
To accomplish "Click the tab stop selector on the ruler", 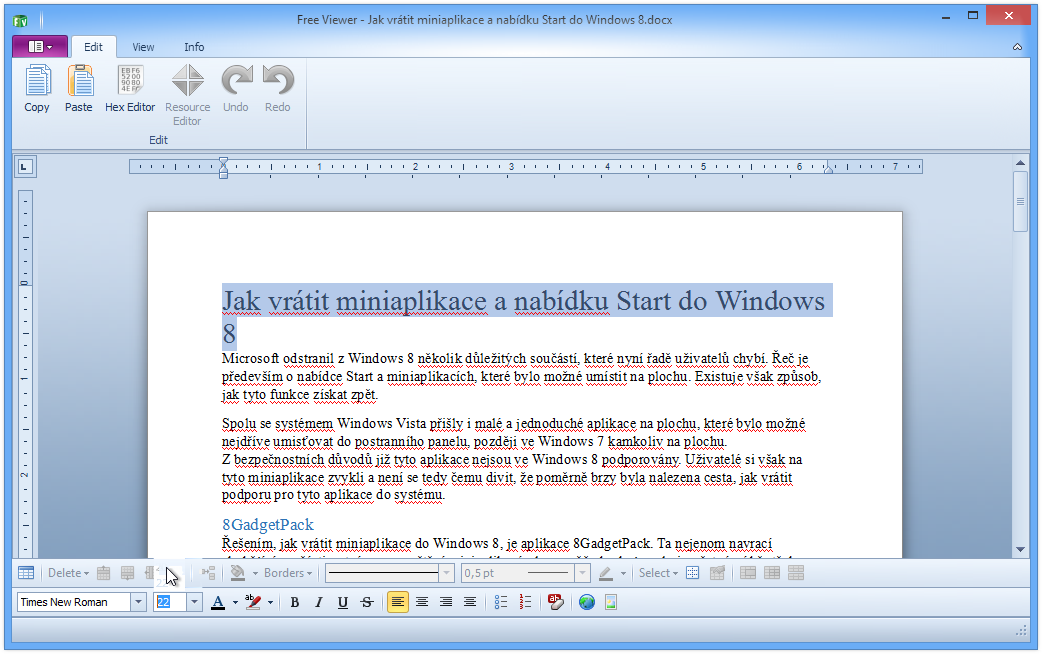I will click(25, 167).
